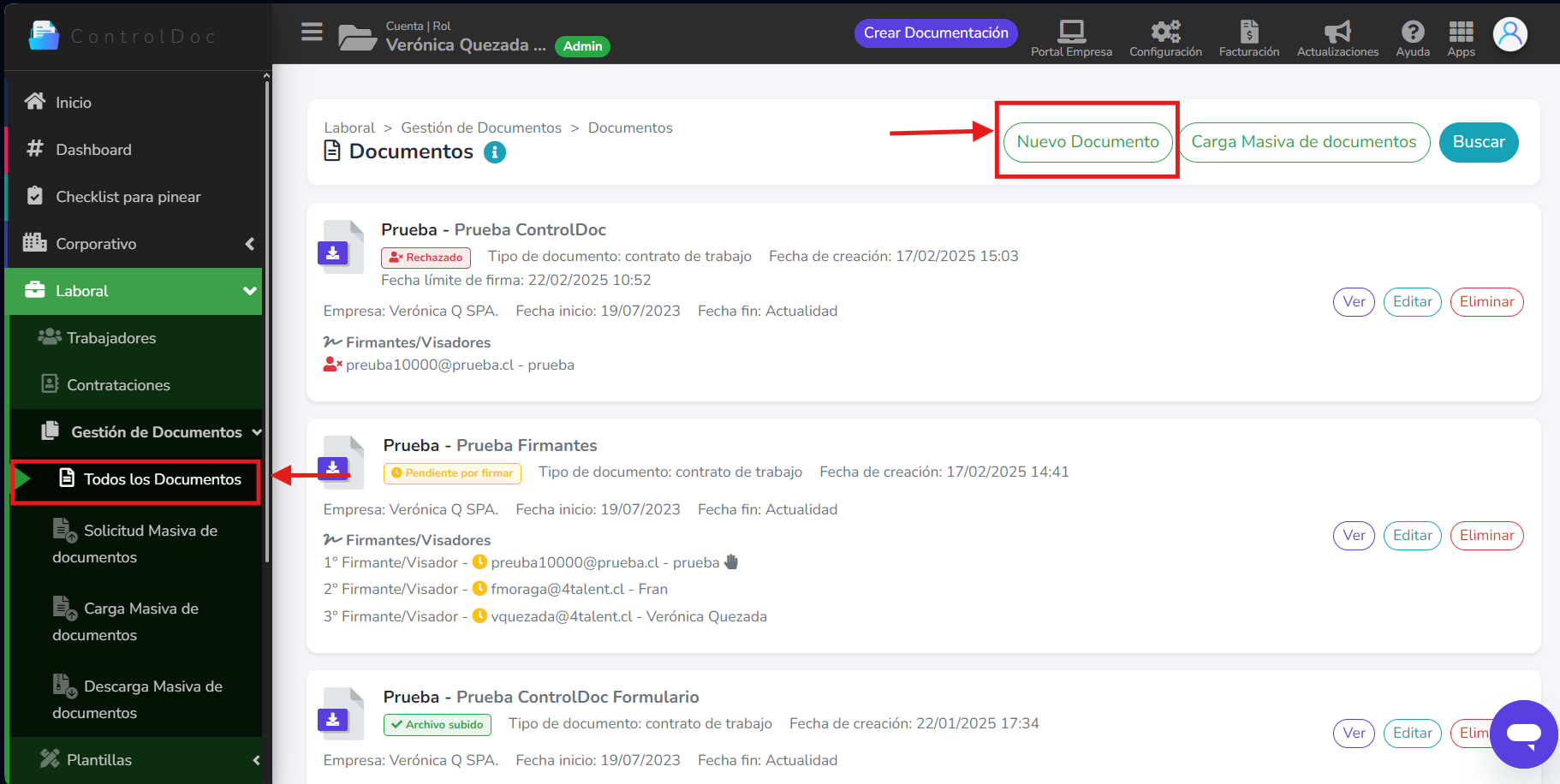Expand the Plantillas menu
1560x784 pixels.
256,760
